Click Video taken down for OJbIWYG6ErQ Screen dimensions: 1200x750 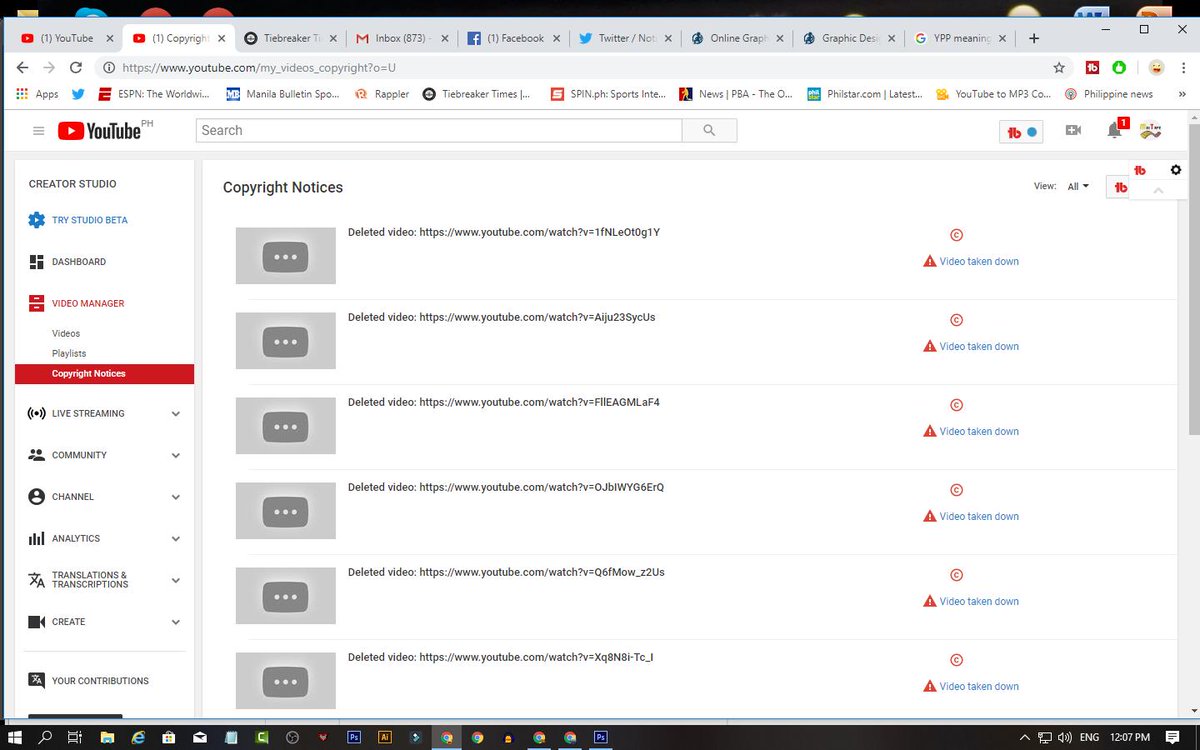point(979,516)
